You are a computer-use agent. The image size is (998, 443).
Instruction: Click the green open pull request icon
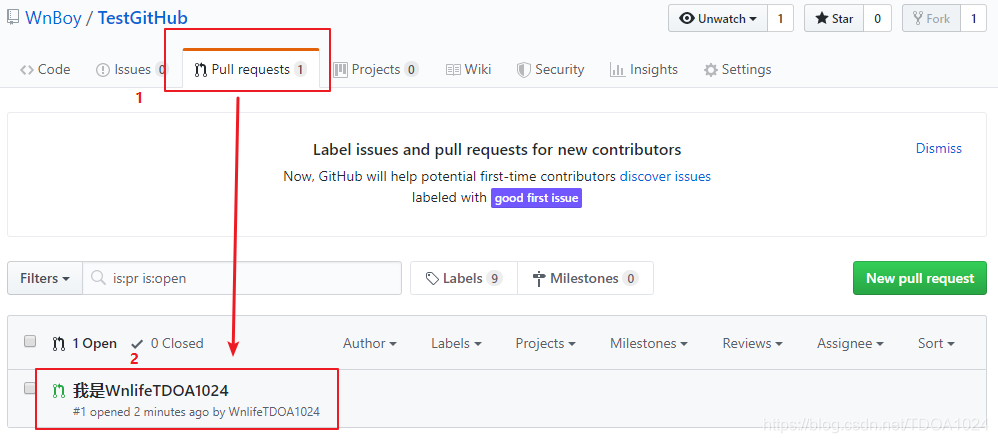(x=59, y=390)
